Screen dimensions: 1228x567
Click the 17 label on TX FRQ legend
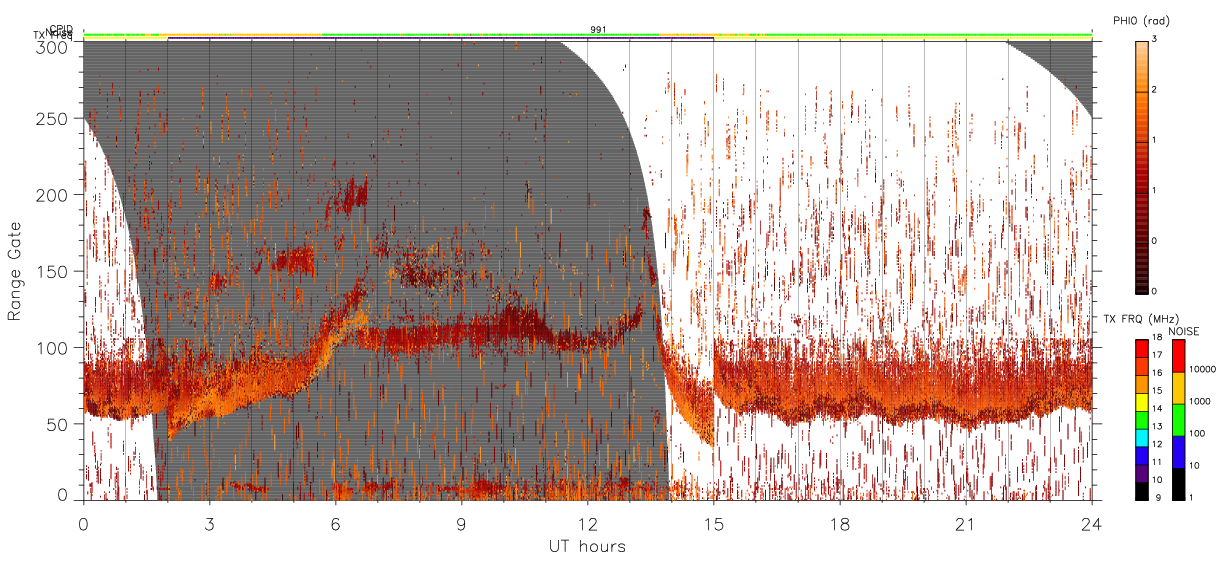(x=1159, y=354)
